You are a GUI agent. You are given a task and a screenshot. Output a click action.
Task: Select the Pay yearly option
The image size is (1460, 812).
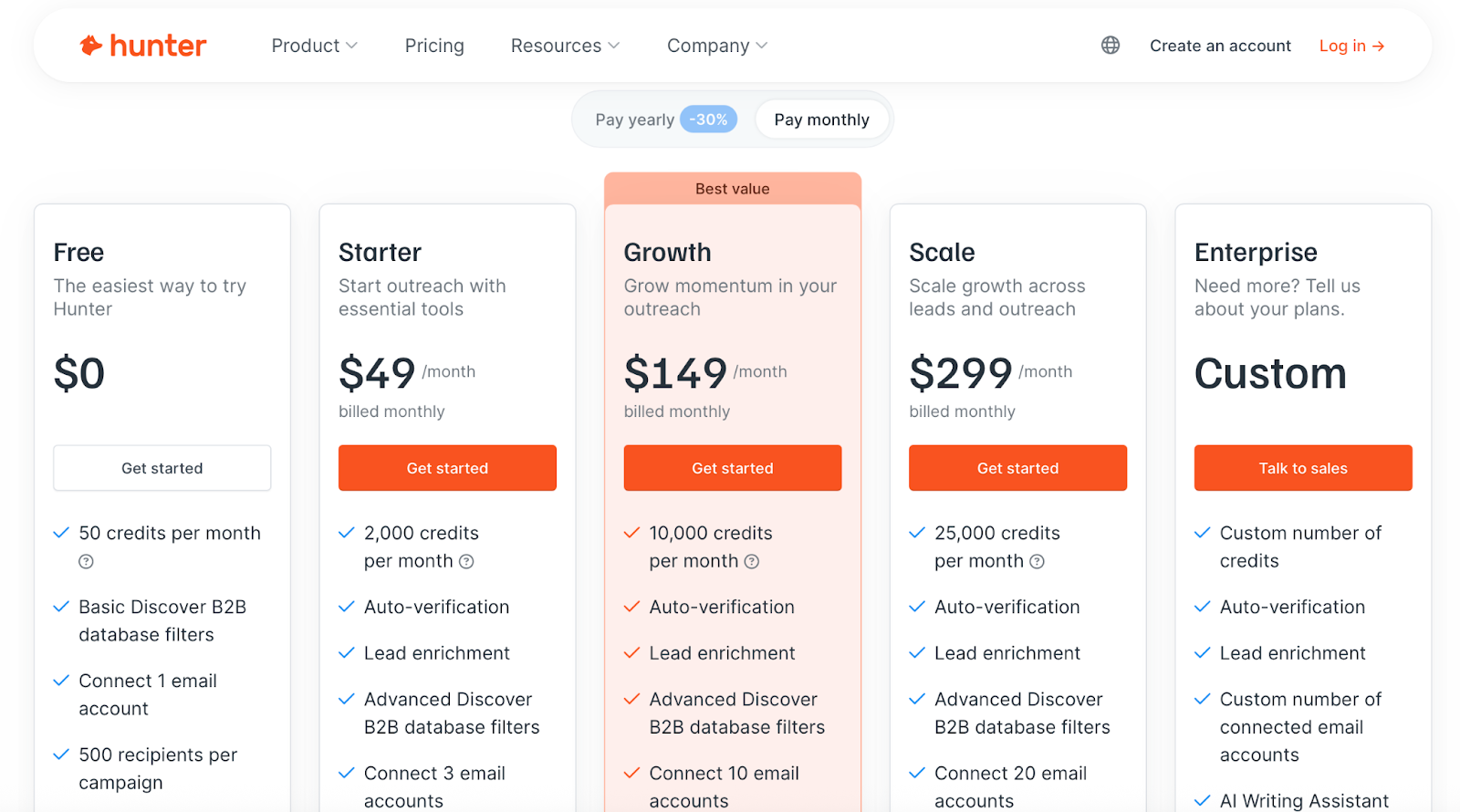point(636,119)
